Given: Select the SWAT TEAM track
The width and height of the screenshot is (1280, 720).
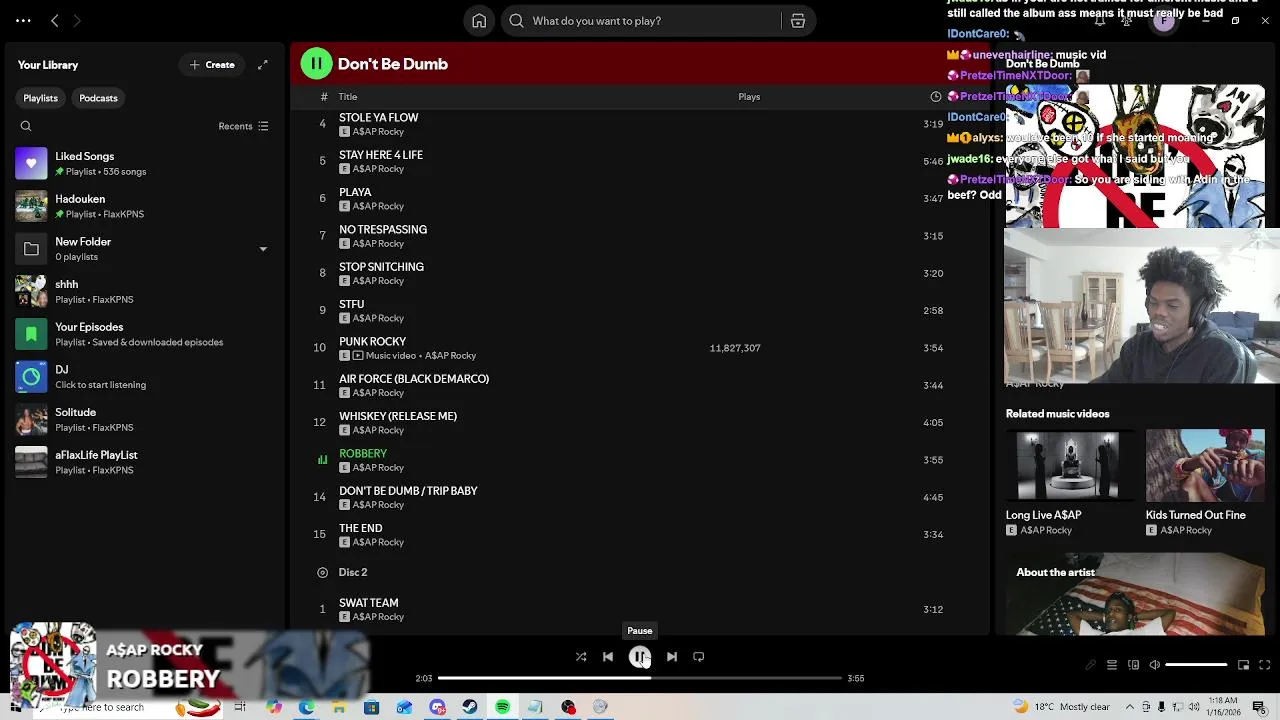Looking at the screenshot, I should (640, 609).
